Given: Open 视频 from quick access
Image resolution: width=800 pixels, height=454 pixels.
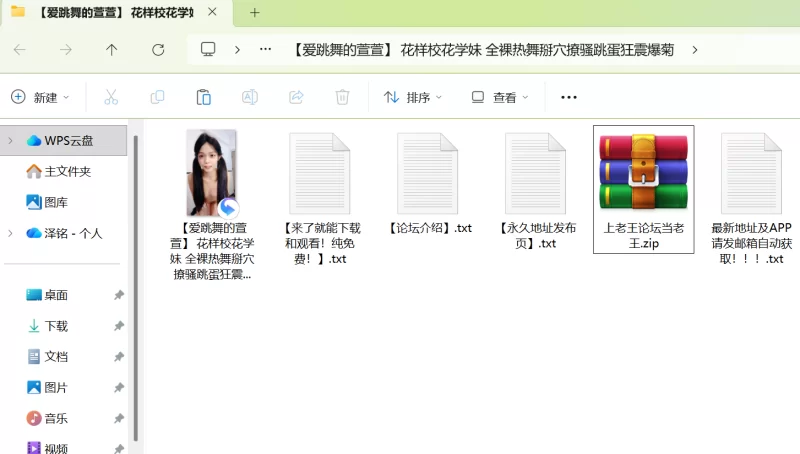Looking at the screenshot, I should (47, 448).
